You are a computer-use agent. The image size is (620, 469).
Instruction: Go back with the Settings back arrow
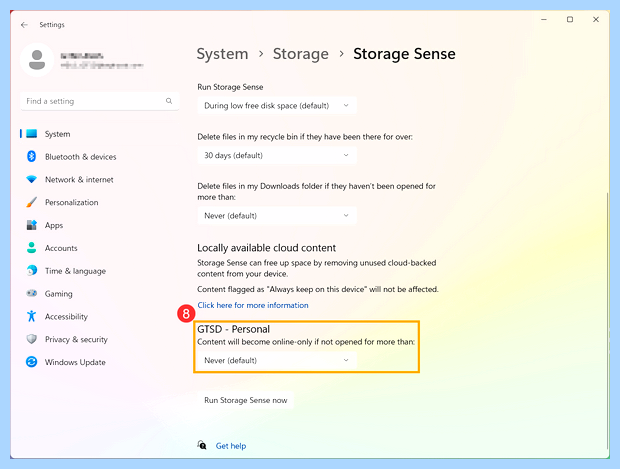click(x=24, y=25)
